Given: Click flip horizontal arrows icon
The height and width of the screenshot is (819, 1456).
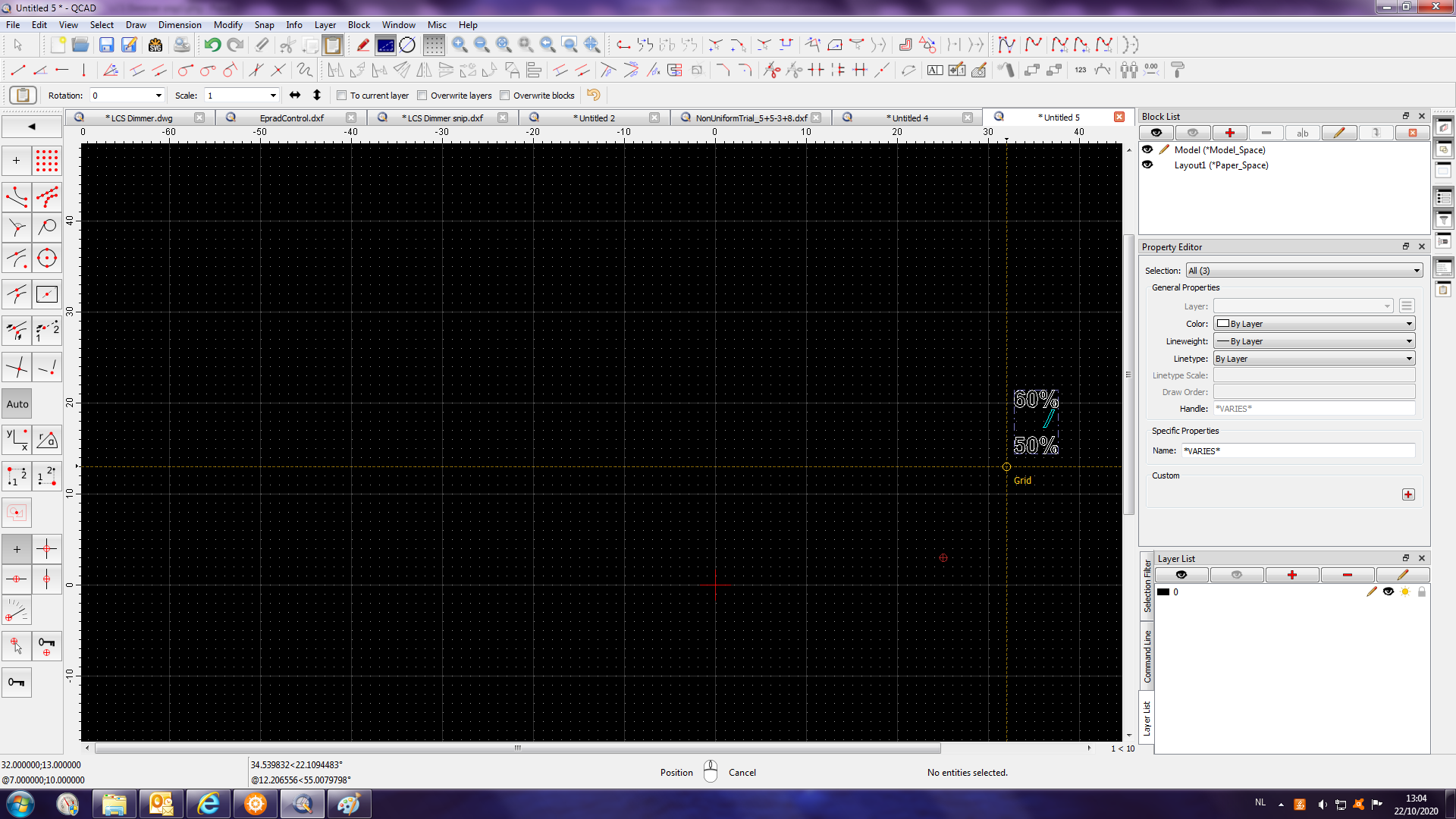Looking at the screenshot, I should click(x=295, y=95).
